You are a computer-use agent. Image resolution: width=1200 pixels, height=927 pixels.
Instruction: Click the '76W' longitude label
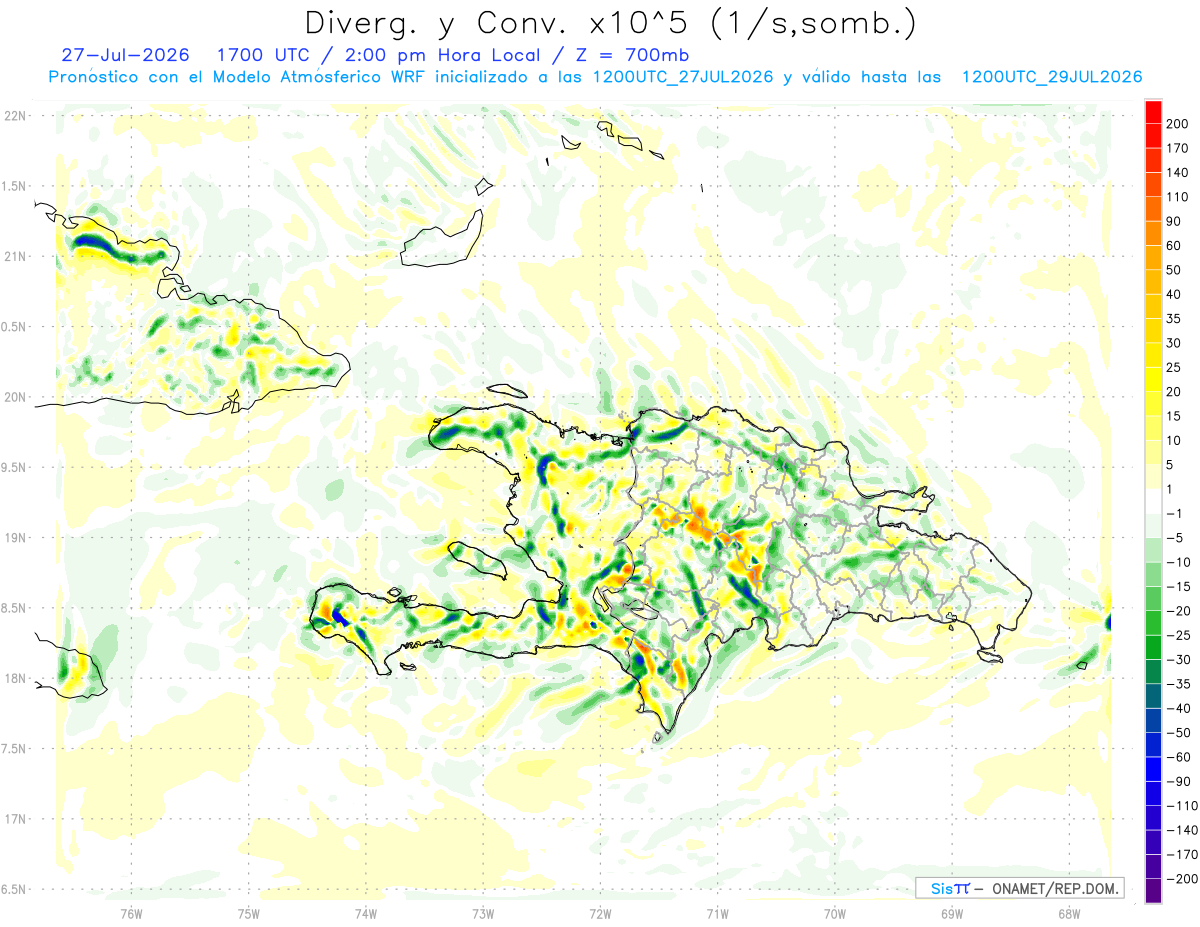coord(131,913)
